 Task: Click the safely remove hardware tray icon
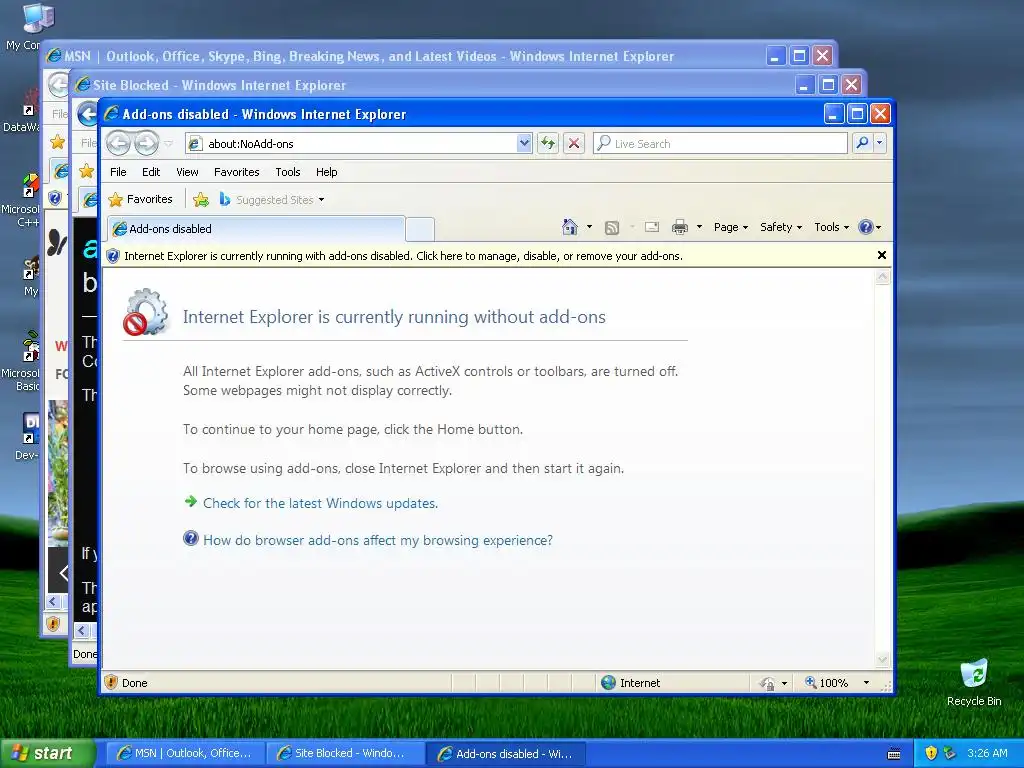tap(950, 753)
